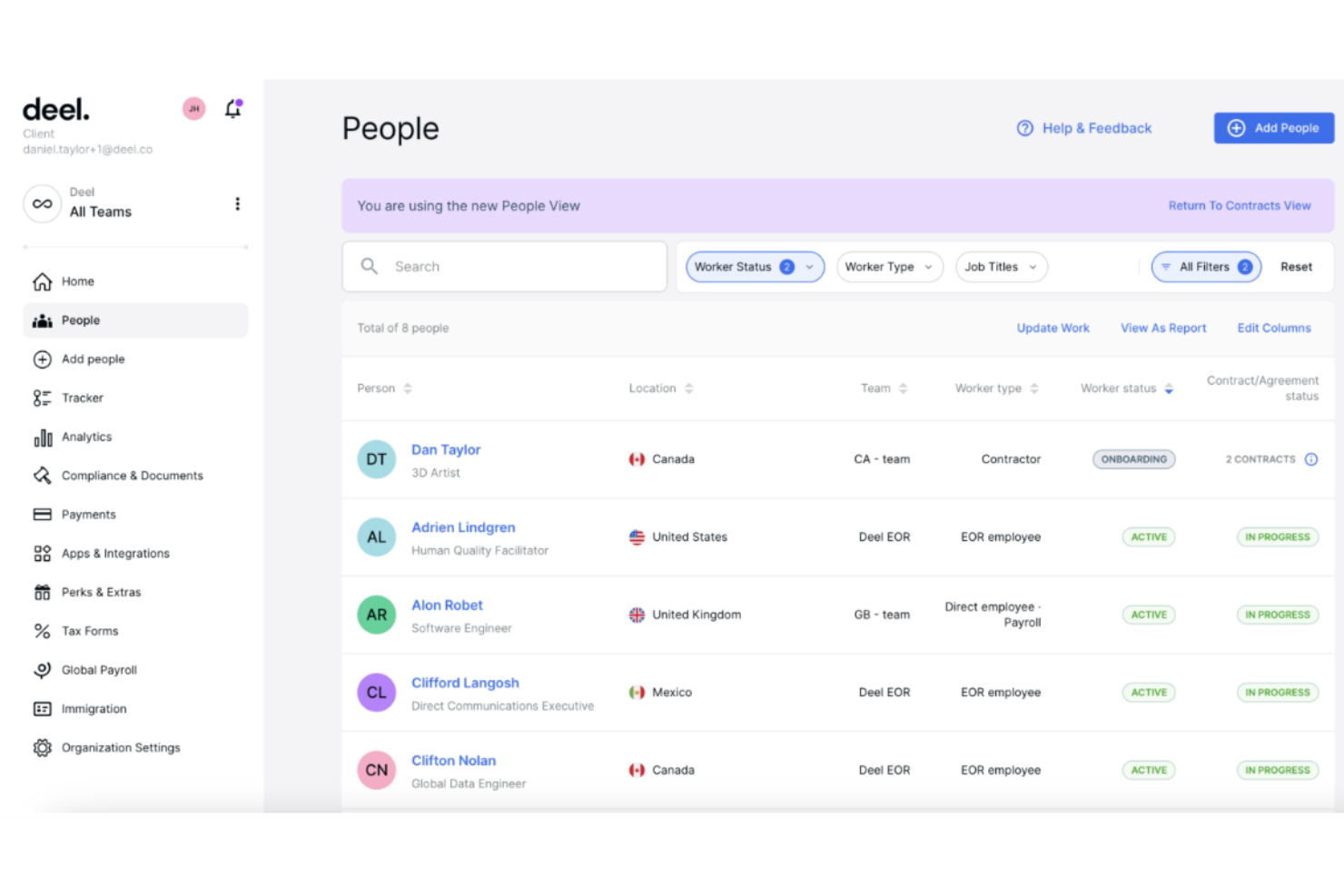Screen dimensions: 1344x896
Task: Open Organization Settings in the sidebar
Action: tap(135, 748)
